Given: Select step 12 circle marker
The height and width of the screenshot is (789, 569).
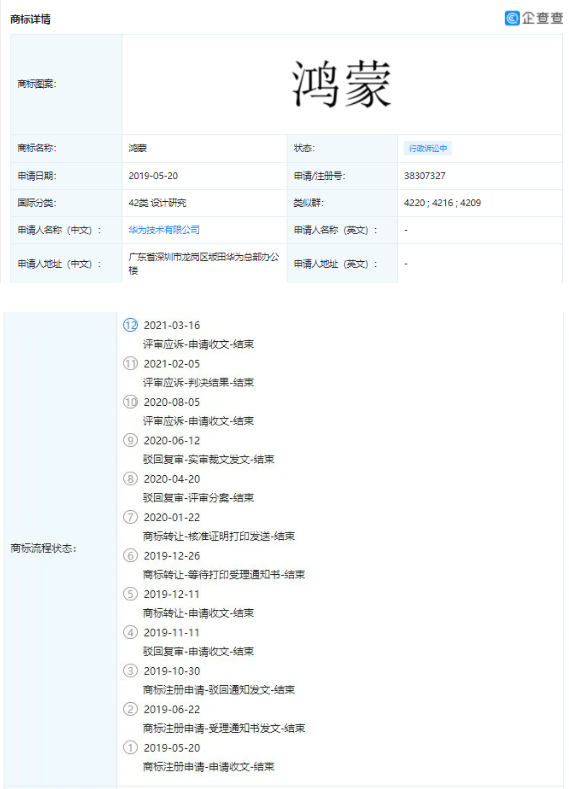Looking at the screenshot, I should coord(130,325).
